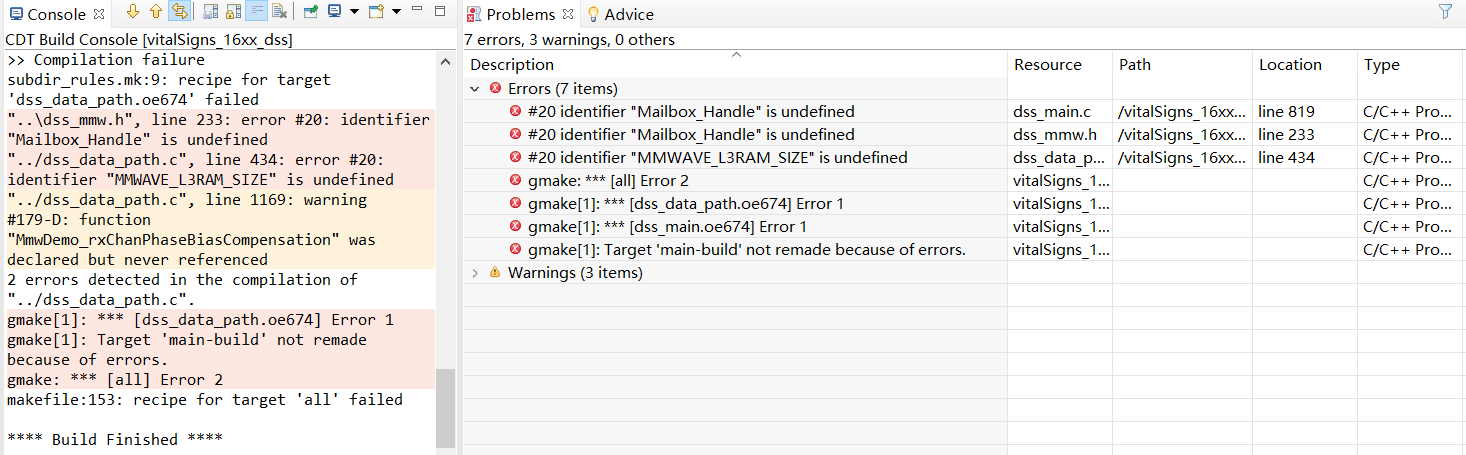Click the Open Console icon

[x=376, y=12]
